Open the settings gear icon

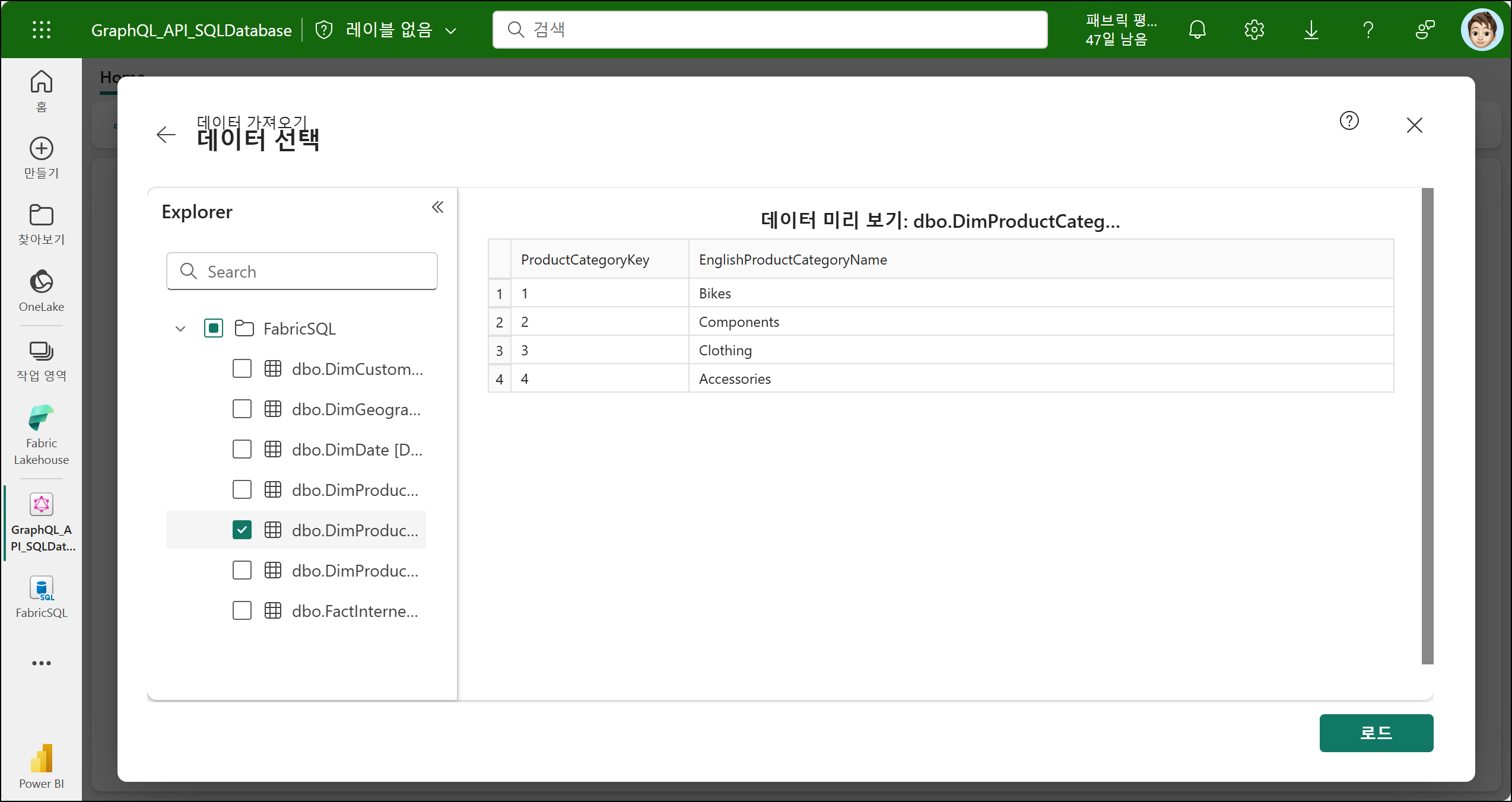click(1254, 30)
